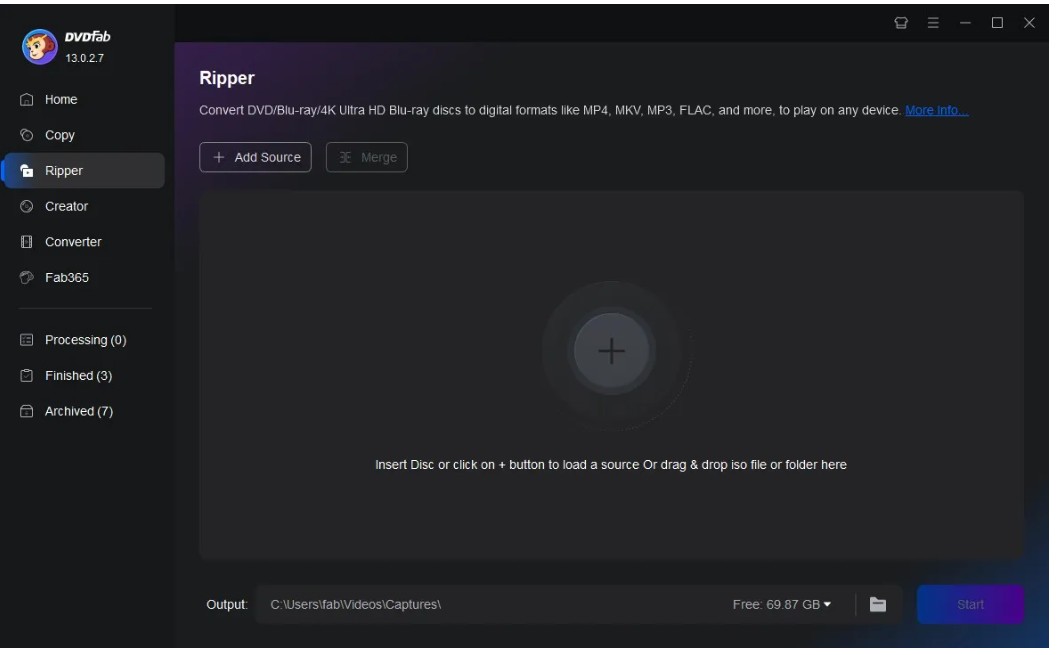Open the Home section in the sidebar
This screenshot has height=655, width=1057.
(60, 99)
